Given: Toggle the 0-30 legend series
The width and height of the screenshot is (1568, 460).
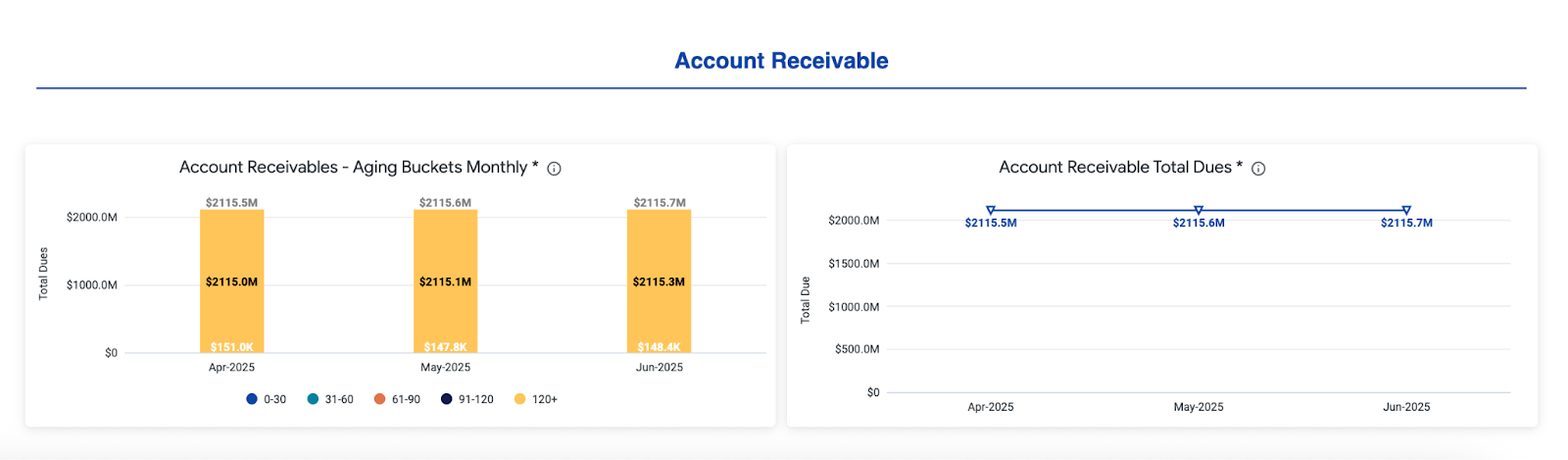Looking at the screenshot, I should point(267,399).
